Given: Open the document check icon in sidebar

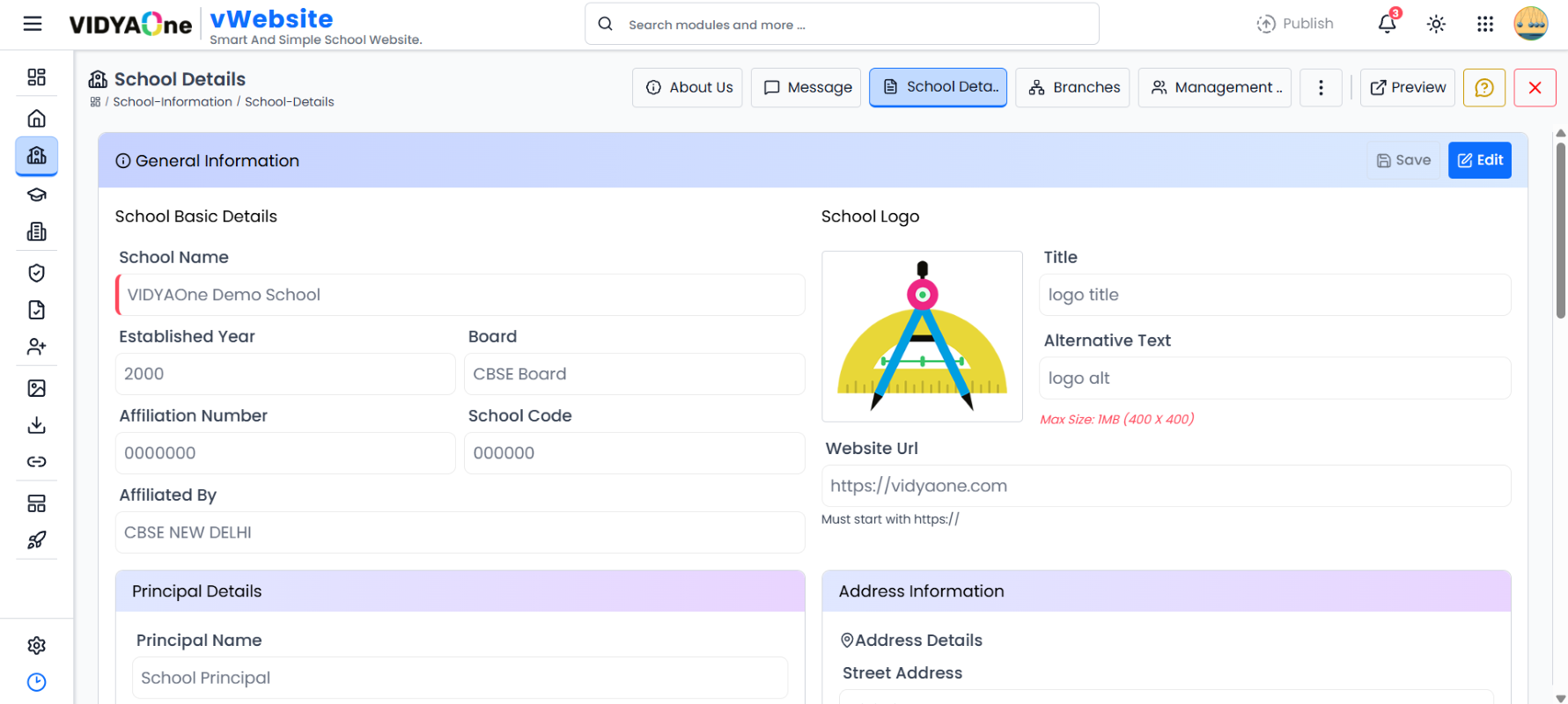Looking at the screenshot, I should [x=36, y=310].
